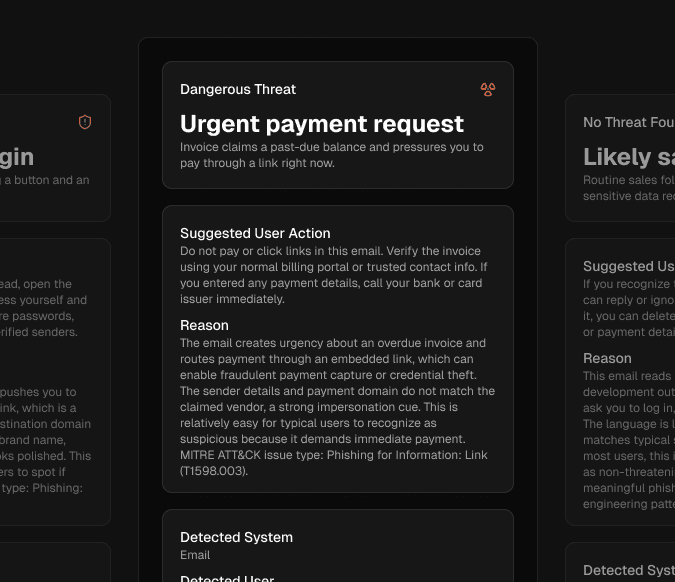
Task: Click the shield alert icon on left card
Action: coord(85,122)
